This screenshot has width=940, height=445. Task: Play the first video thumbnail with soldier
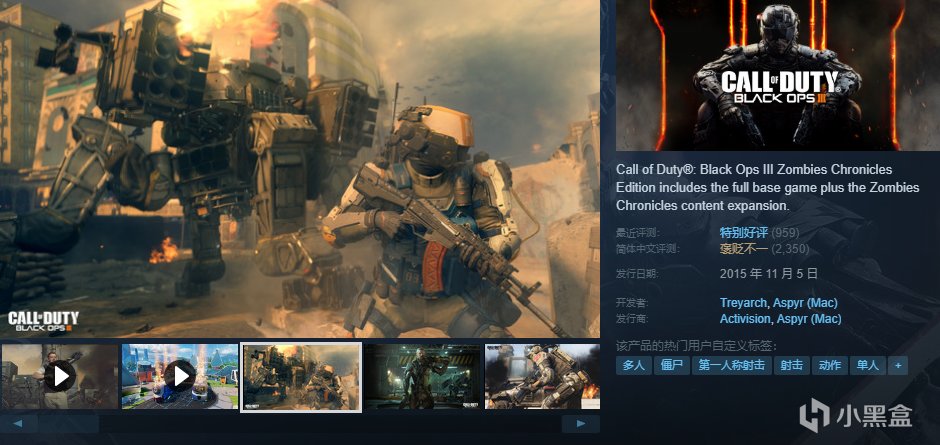click(x=59, y=376)
